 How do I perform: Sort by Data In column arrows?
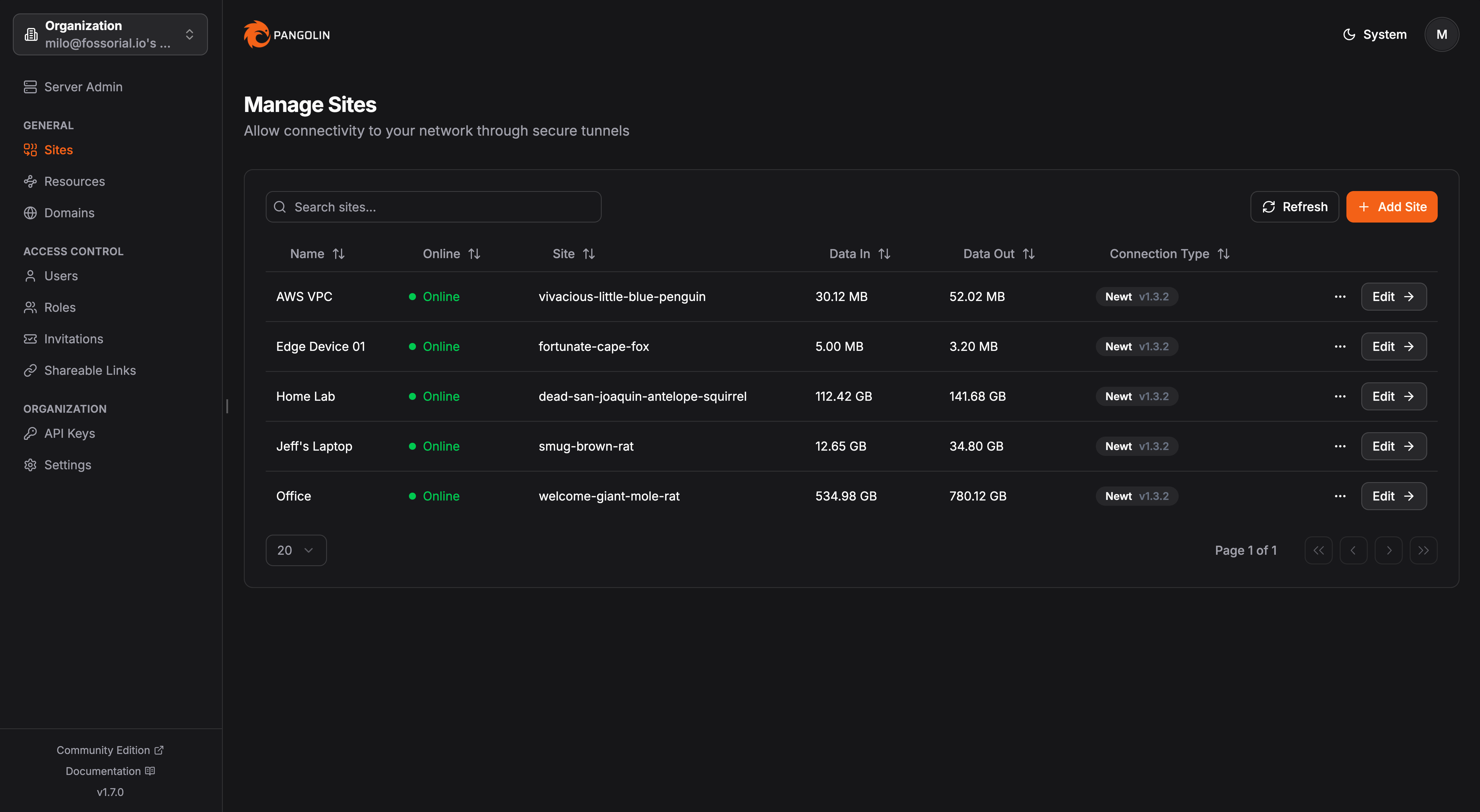(884, 253)
